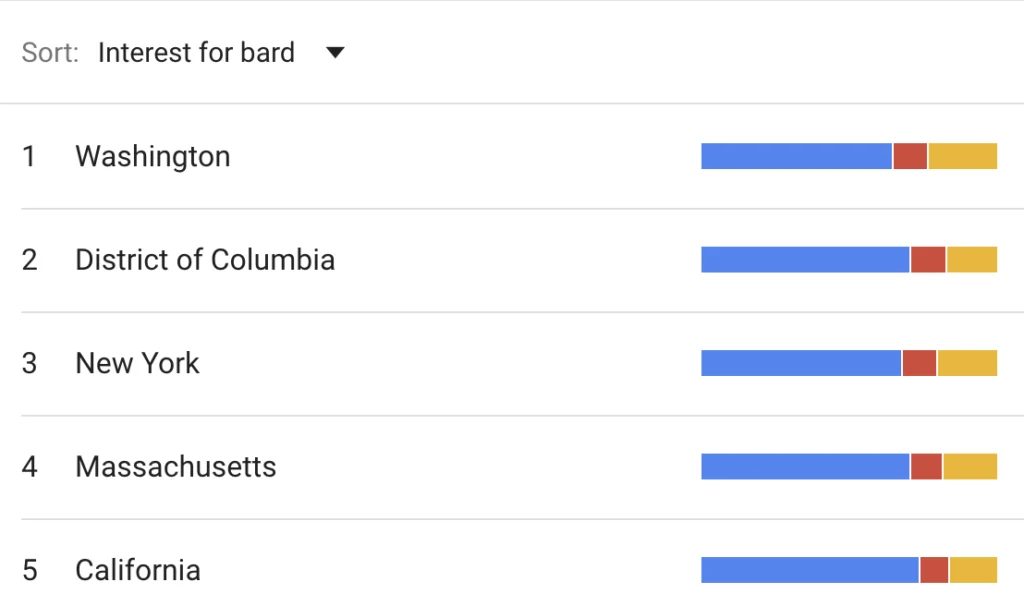
Task: Select the District of Columbia entry
Action: [205, 260]
